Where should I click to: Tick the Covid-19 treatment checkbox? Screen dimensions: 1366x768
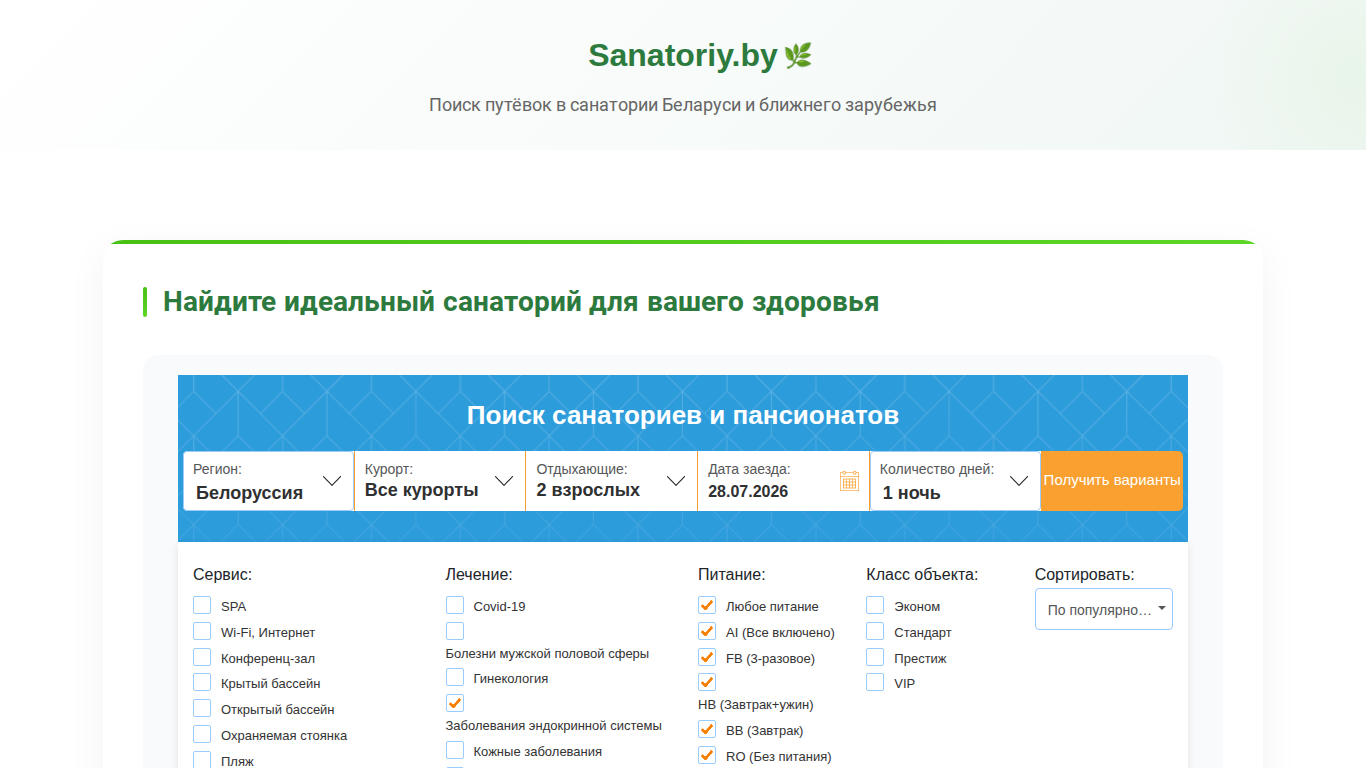[x=455, y=605]
